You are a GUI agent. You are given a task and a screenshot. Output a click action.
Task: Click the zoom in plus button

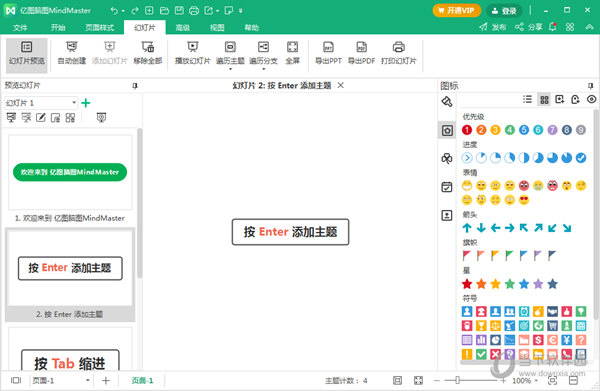(x=504, y=380)
